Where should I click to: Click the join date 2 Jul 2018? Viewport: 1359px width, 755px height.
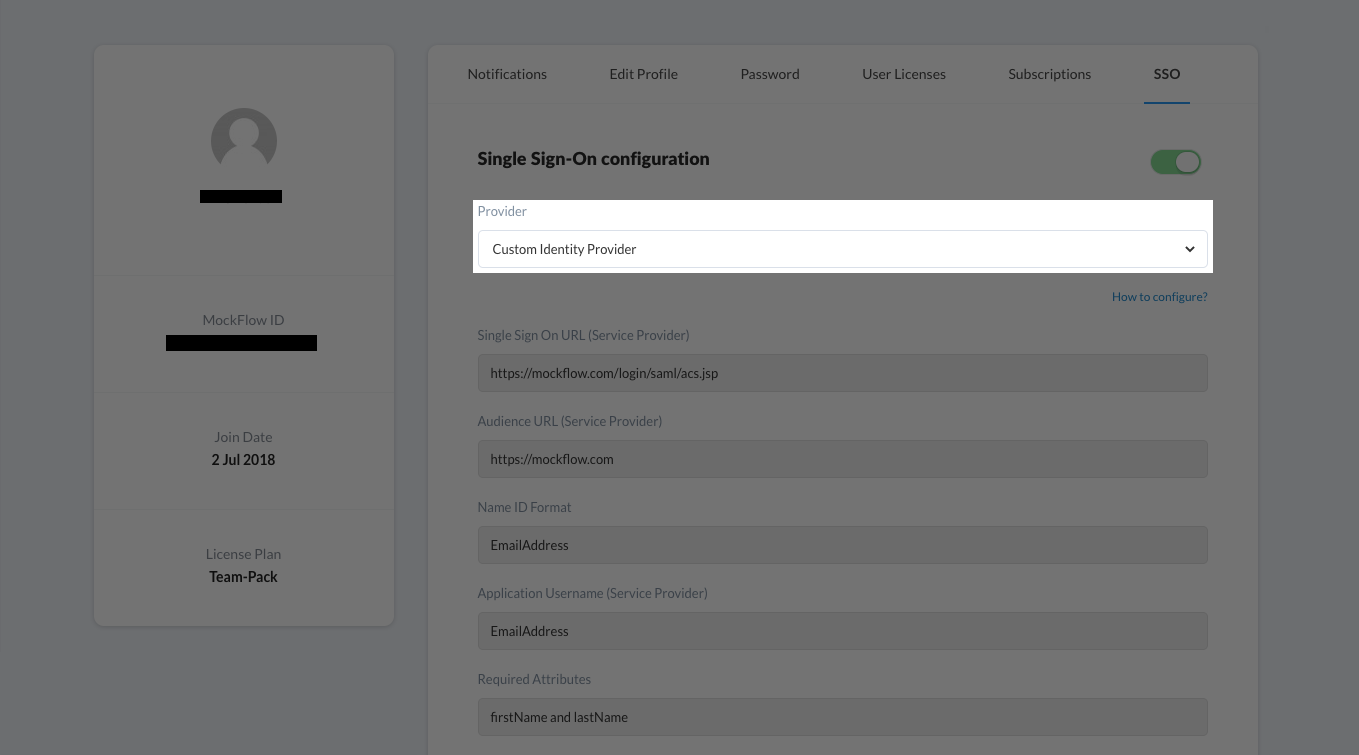click(243, 460)
